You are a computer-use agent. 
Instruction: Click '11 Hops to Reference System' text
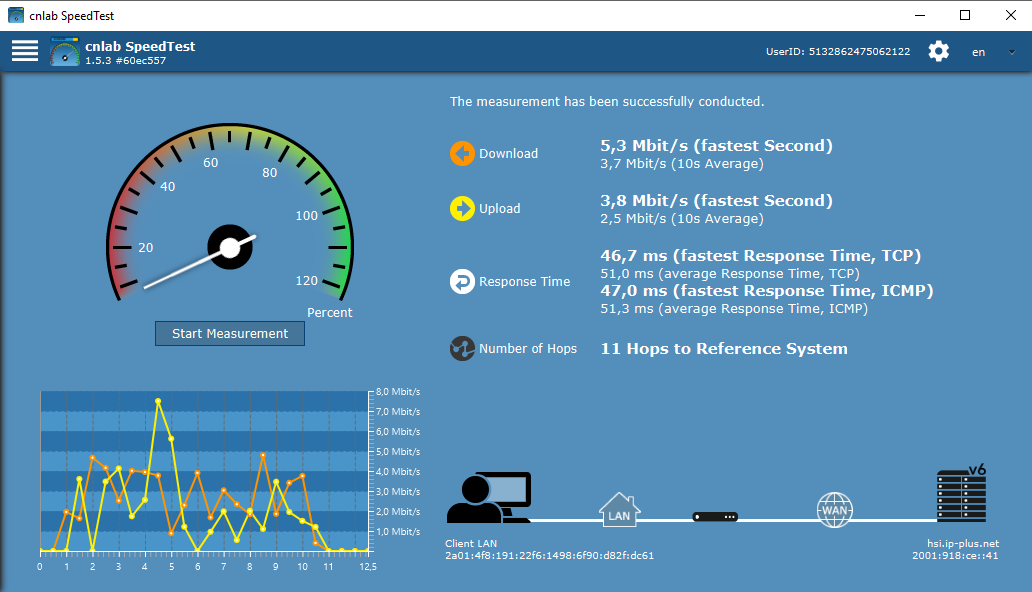click(724, 348)
